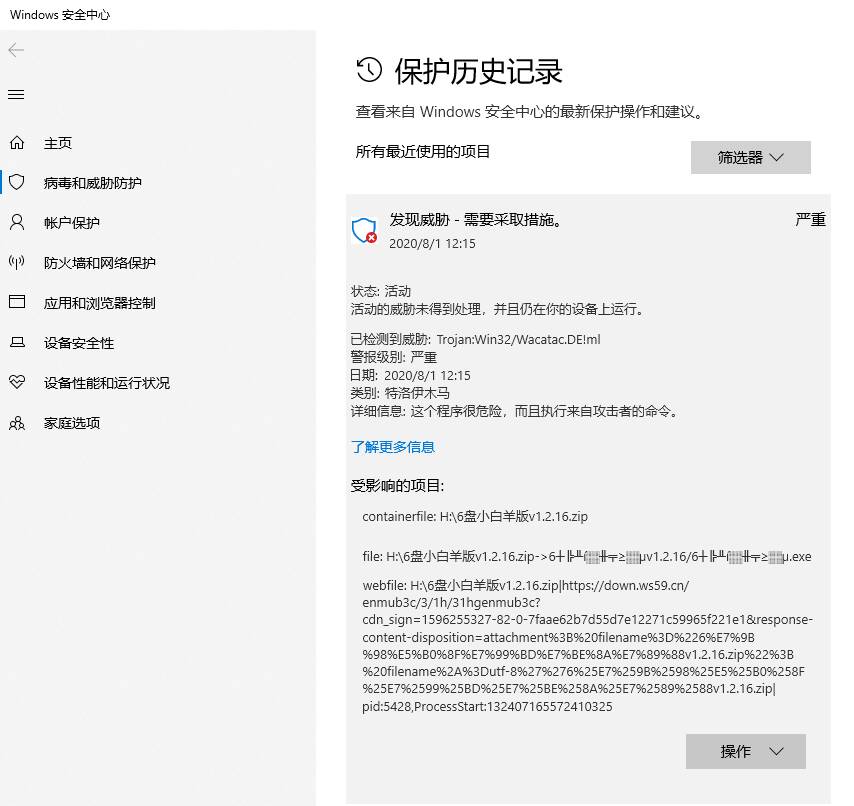Go to 帐户保护 section
The width and height of the screenshot is (854, 806).
(72, 223)
